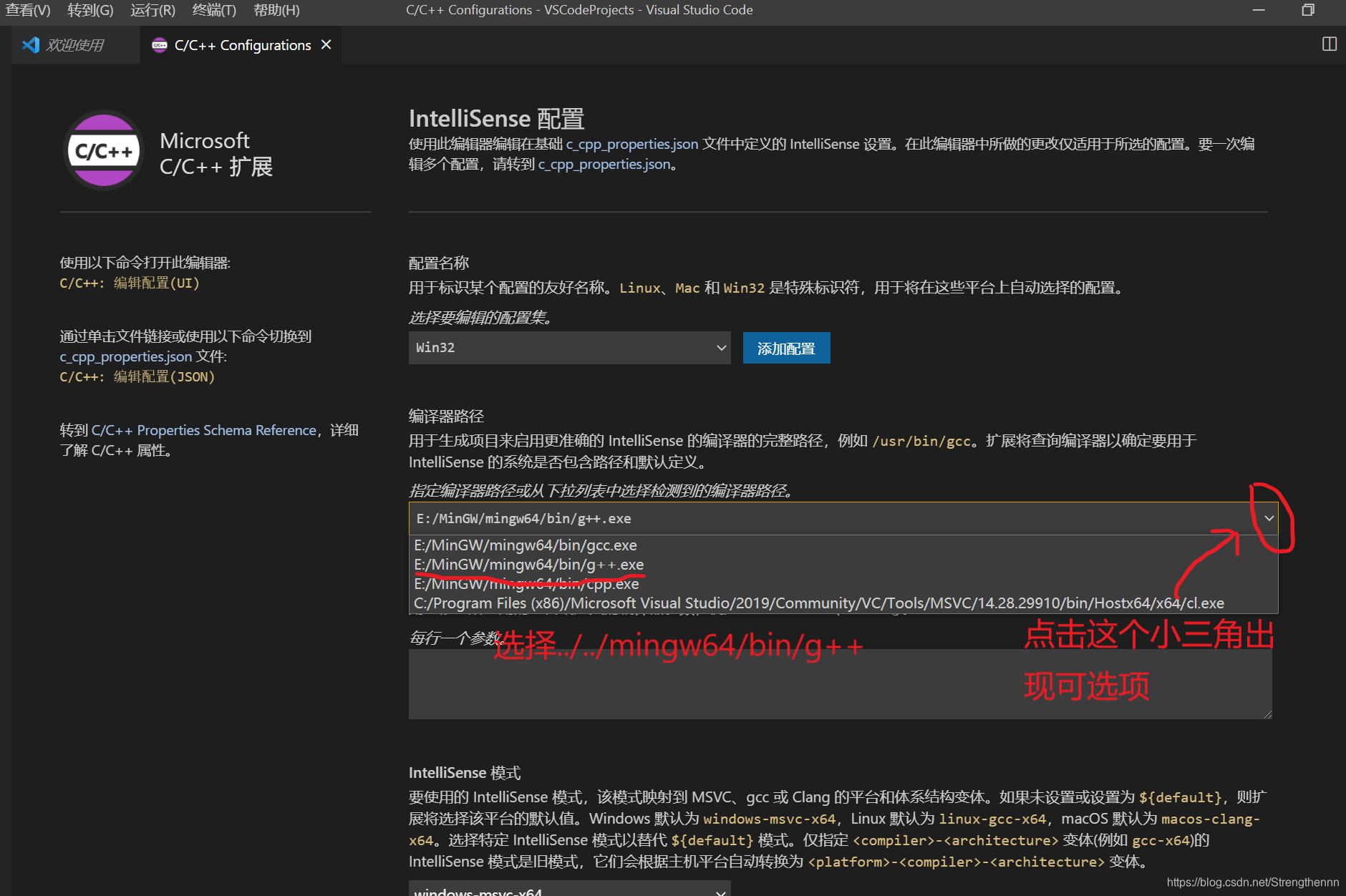
Task: Click the split editor layout icon
Action: point(1329,44)
